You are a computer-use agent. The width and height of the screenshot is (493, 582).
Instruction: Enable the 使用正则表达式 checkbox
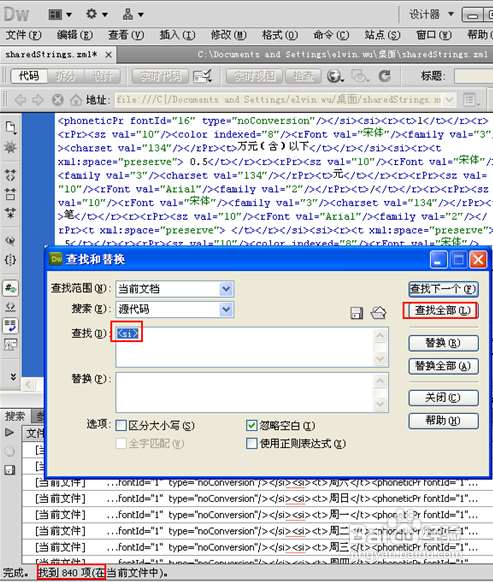pyautogui.click(x=251, y=443)
